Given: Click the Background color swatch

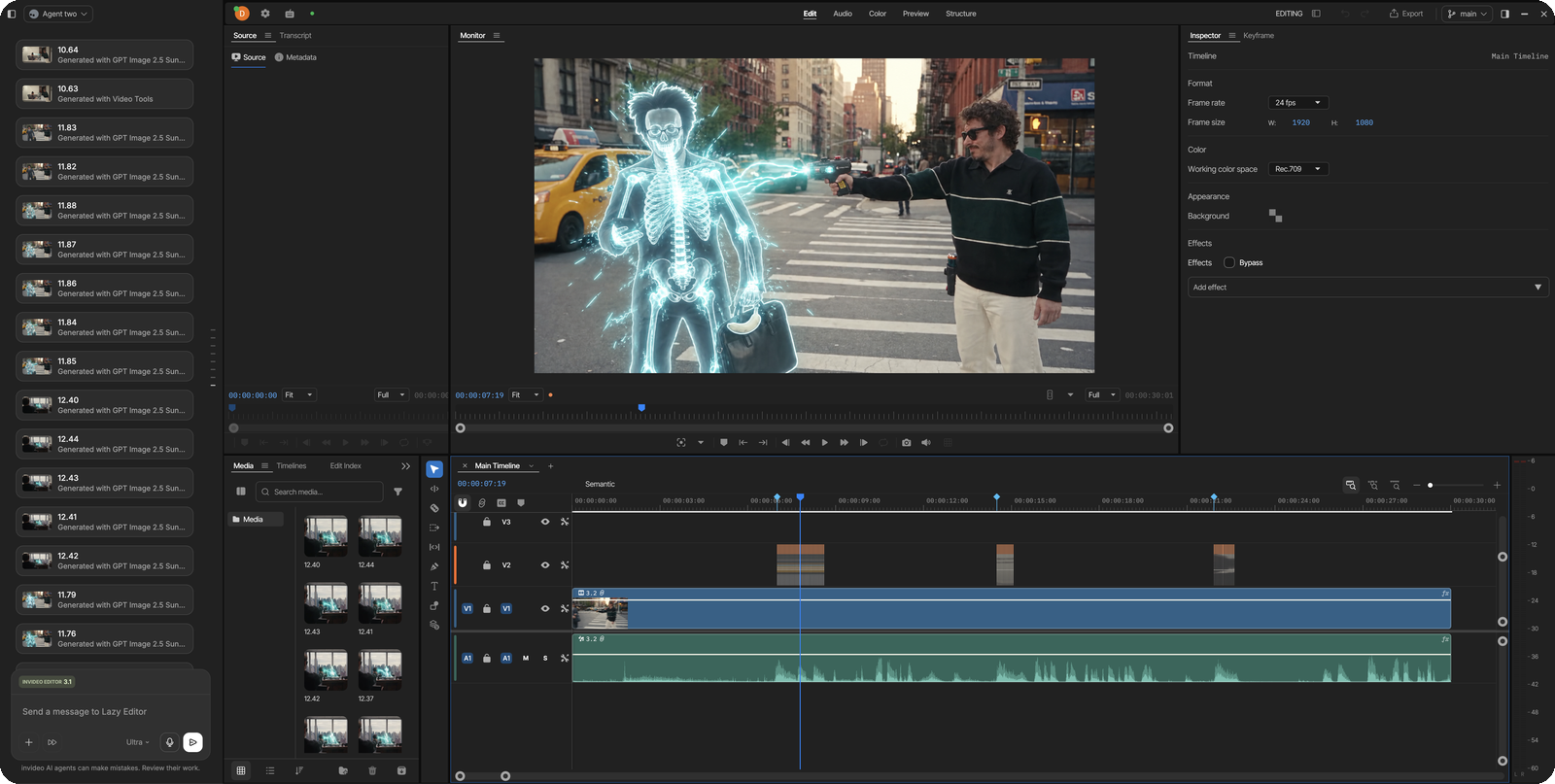Looking at the screenshot, I should point(1275,216).
